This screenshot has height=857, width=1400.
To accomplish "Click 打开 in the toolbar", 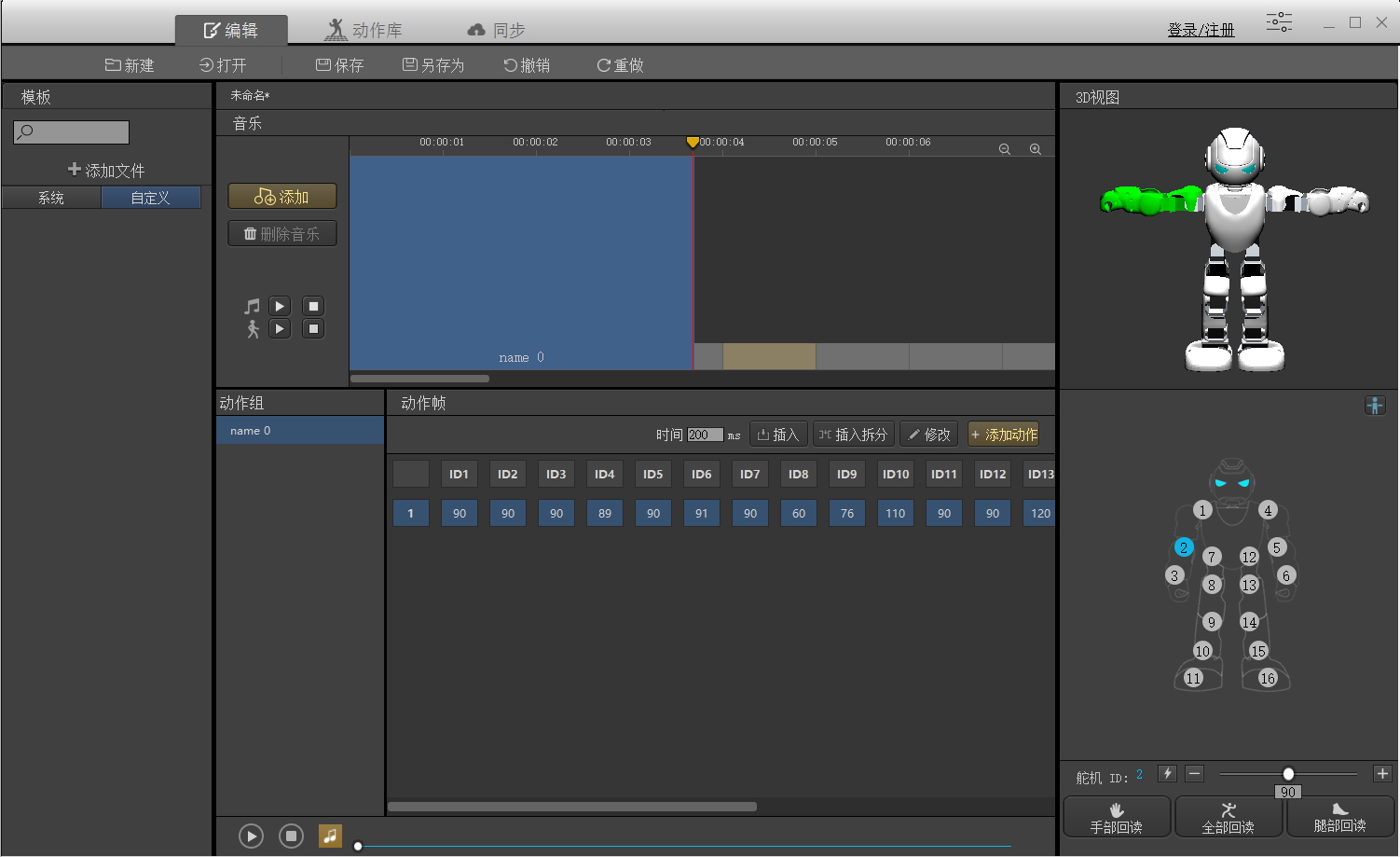I will 223,65.
